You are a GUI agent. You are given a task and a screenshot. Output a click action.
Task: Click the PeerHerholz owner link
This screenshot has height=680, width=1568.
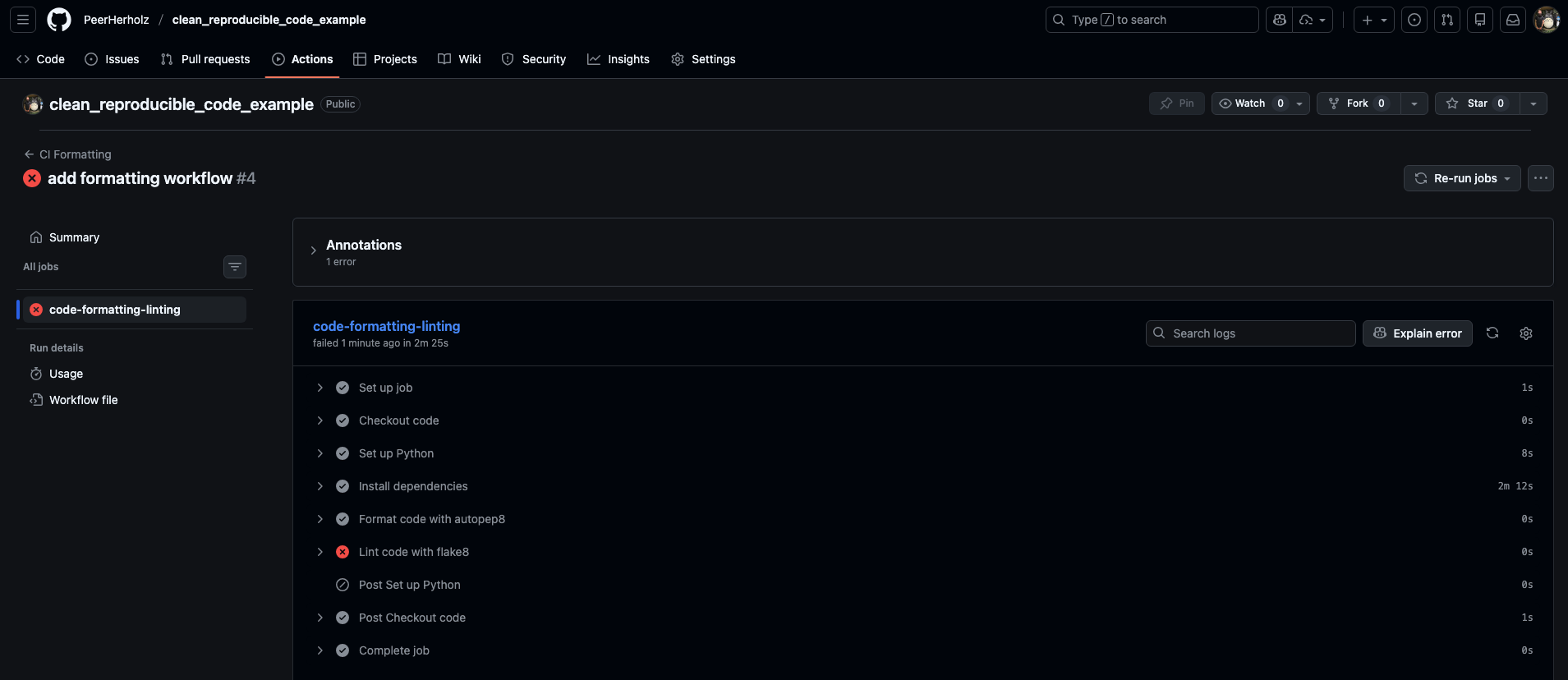coord(116,20)
